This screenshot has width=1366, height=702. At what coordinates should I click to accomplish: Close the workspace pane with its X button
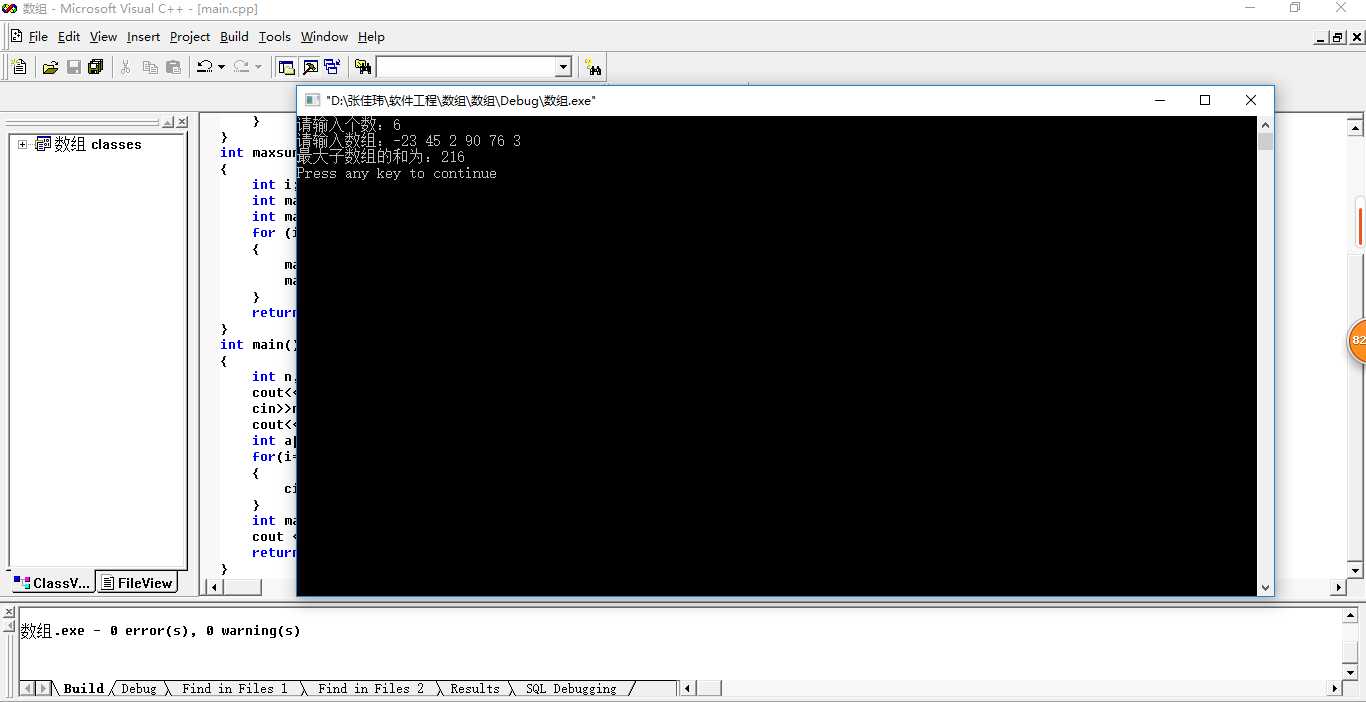coord(182,122)
